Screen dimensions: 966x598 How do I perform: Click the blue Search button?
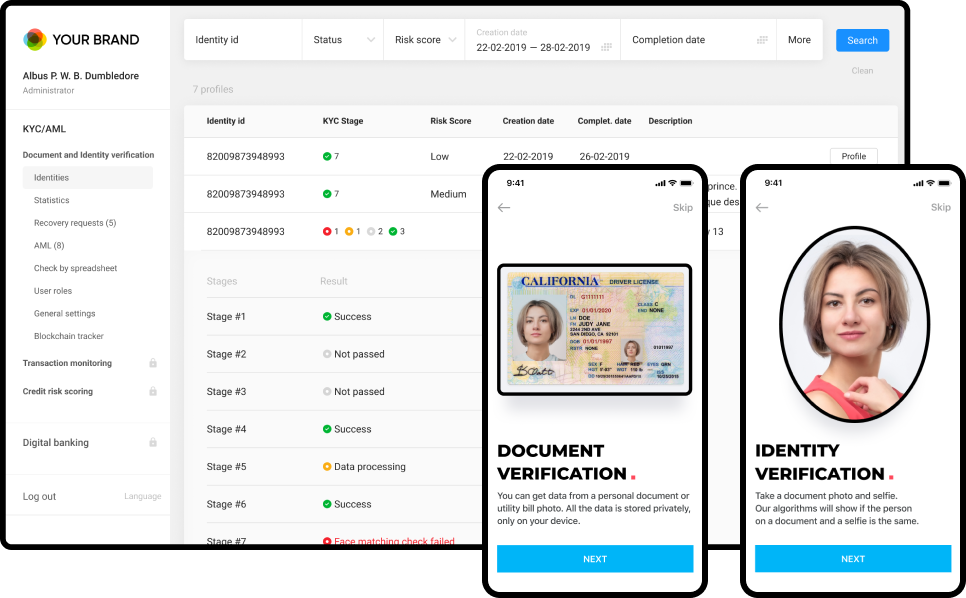tap(862, 40)
